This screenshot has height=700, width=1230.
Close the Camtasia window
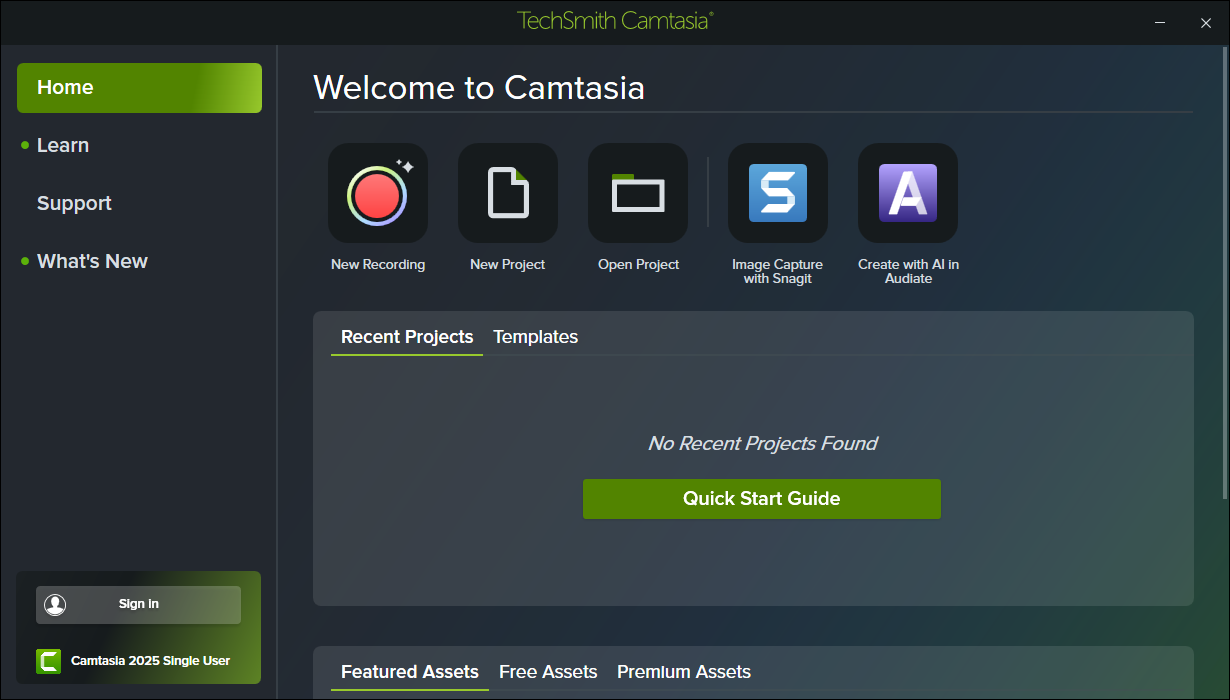[1206, 22]
